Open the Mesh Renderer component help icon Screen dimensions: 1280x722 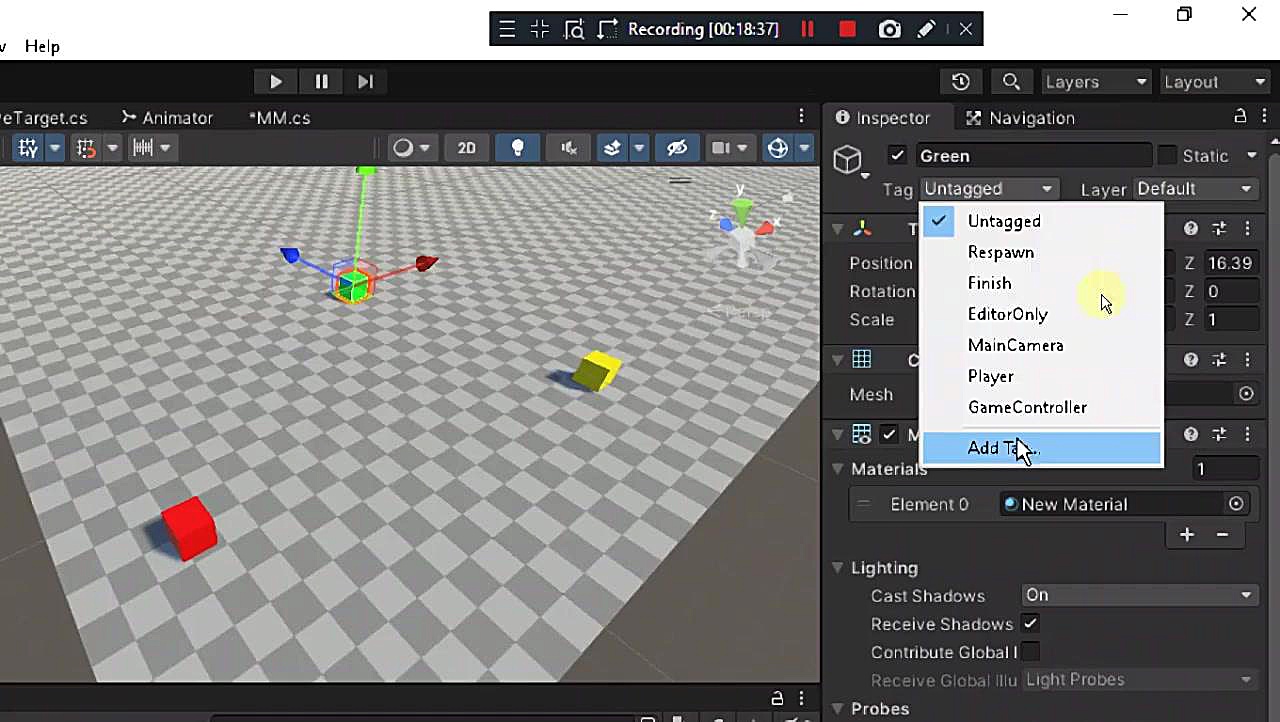point(1191,435)
